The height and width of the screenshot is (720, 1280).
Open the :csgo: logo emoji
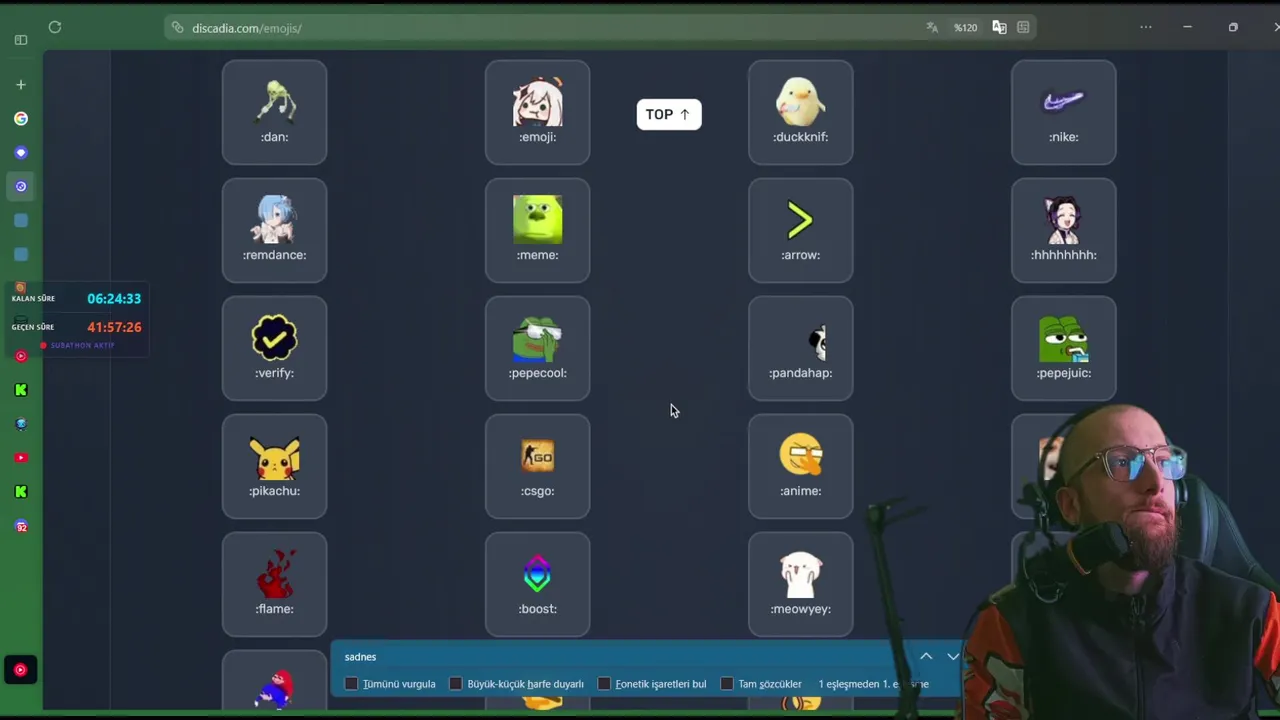(537, 466)
